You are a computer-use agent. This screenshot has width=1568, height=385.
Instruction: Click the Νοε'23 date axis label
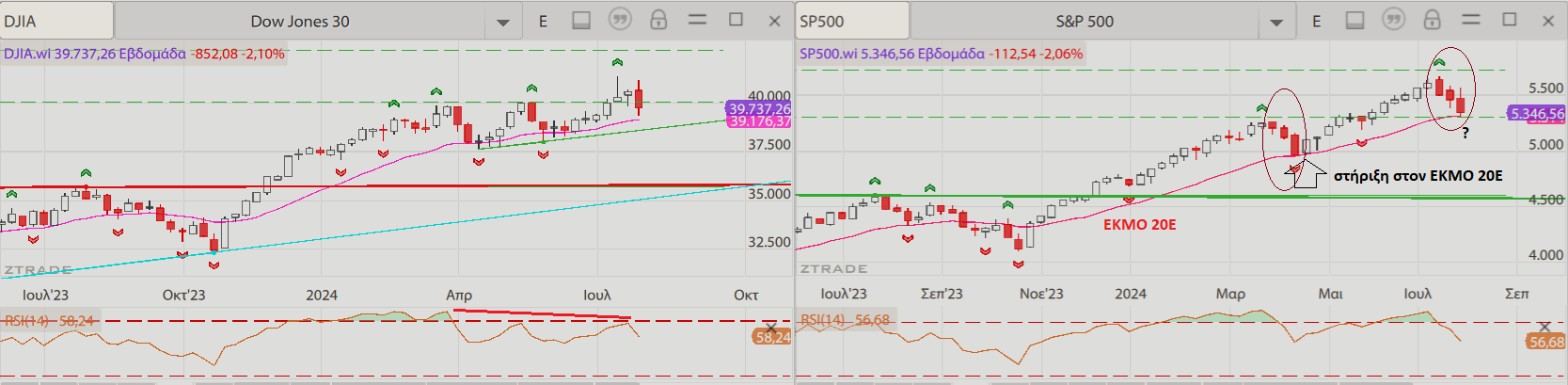coord(1041,294)
